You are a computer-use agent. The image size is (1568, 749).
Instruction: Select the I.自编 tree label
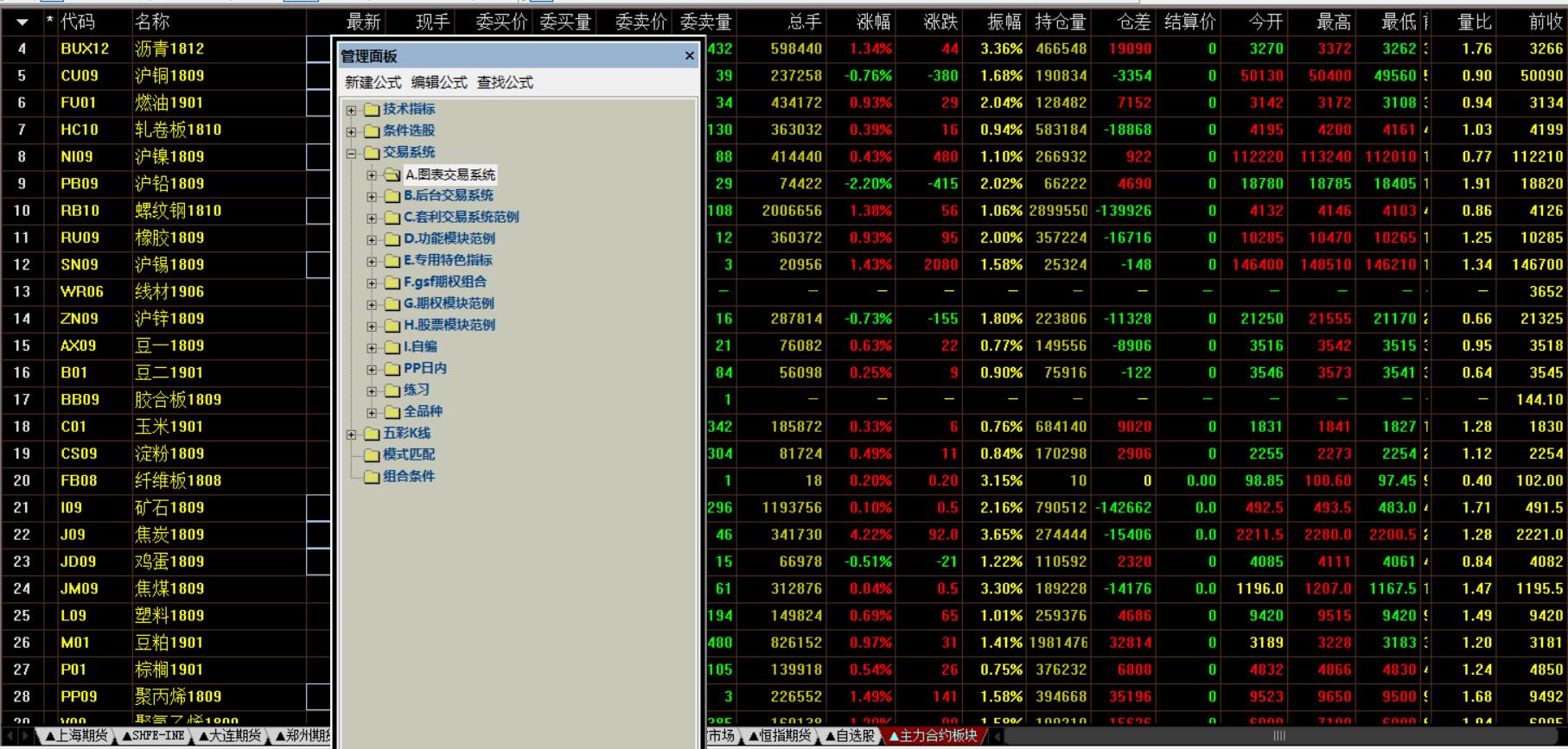click(x=421, y=346)
